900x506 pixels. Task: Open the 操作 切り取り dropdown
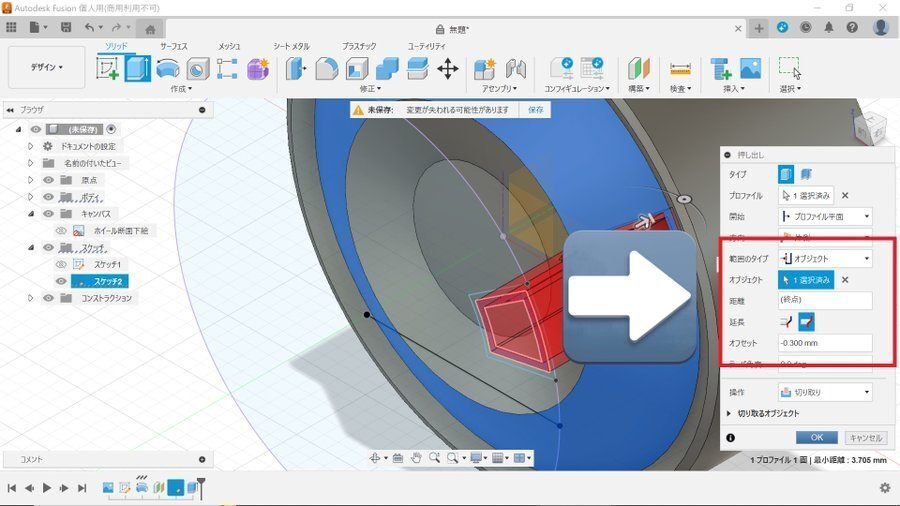[825, 392]
